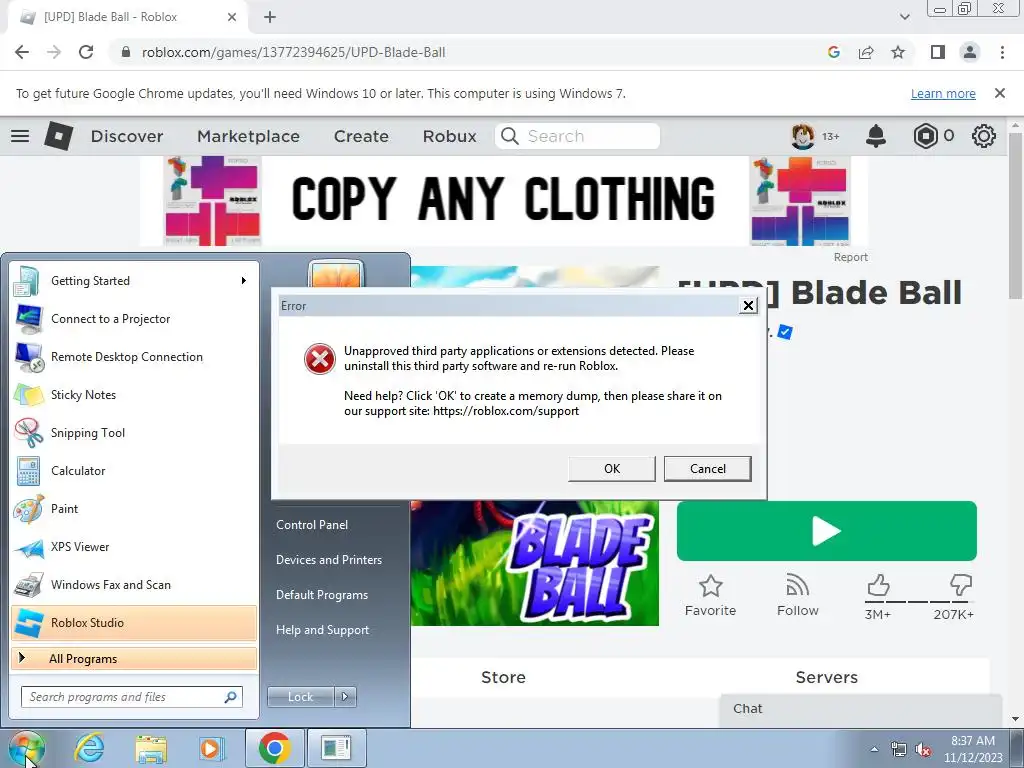The height and width of the screenshot is (768, 1024).
Task: Open Help and Support
Action: pos(323,630)
